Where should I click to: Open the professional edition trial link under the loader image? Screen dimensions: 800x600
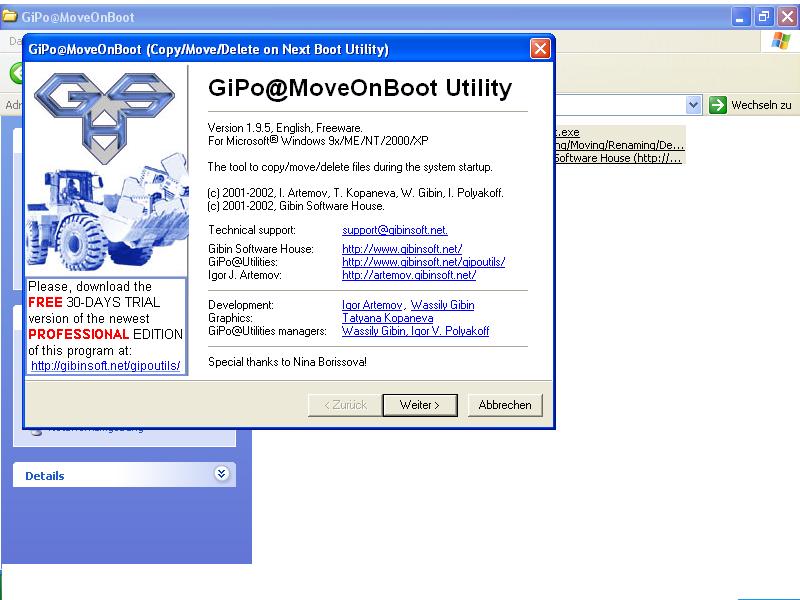106,366
